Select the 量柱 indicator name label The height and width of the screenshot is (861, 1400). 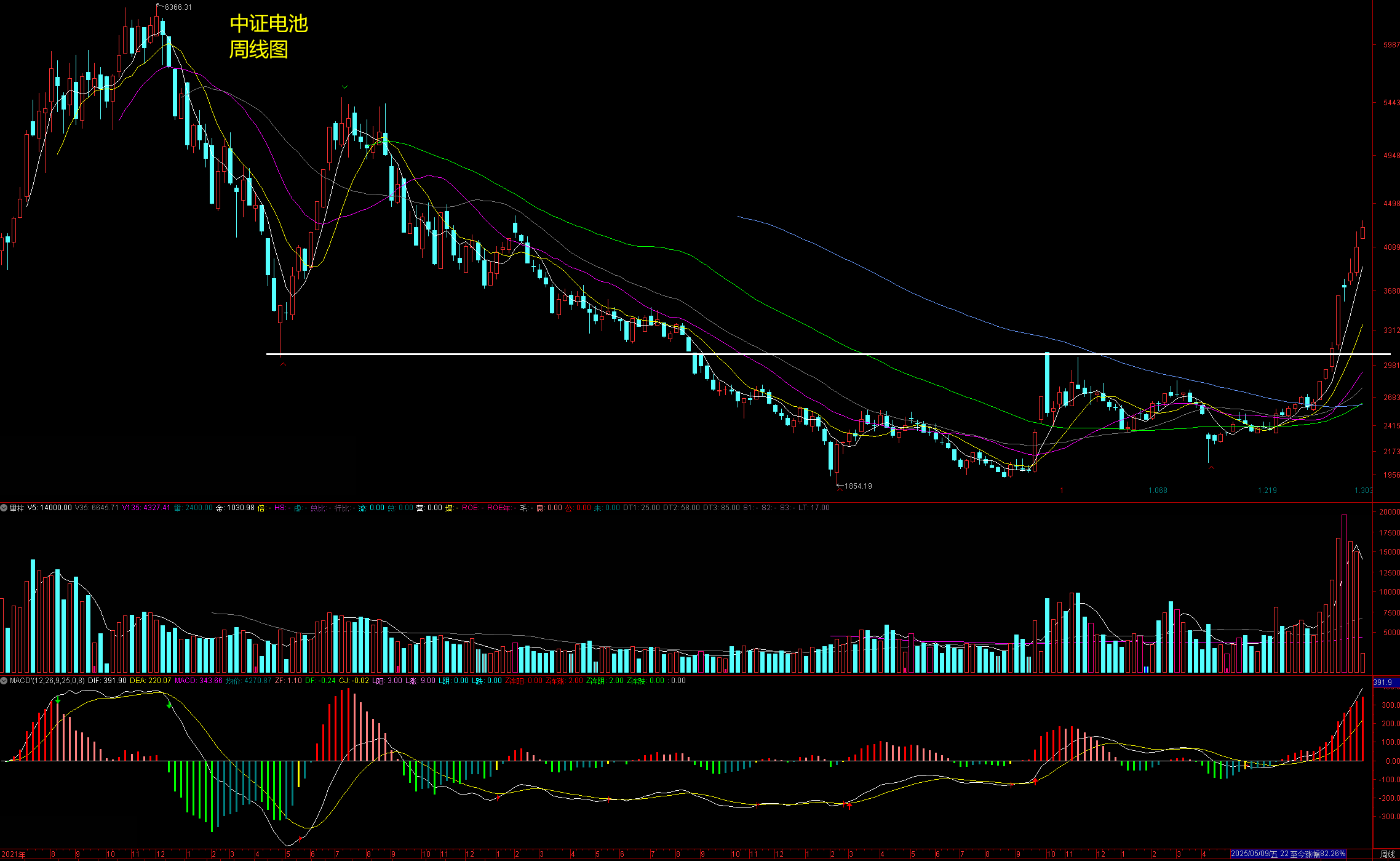coord(17,508)
